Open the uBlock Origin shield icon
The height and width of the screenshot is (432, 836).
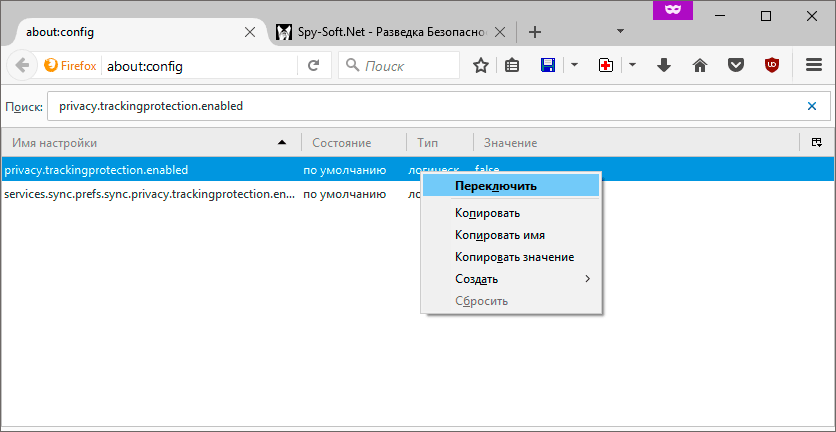(771, 66)
